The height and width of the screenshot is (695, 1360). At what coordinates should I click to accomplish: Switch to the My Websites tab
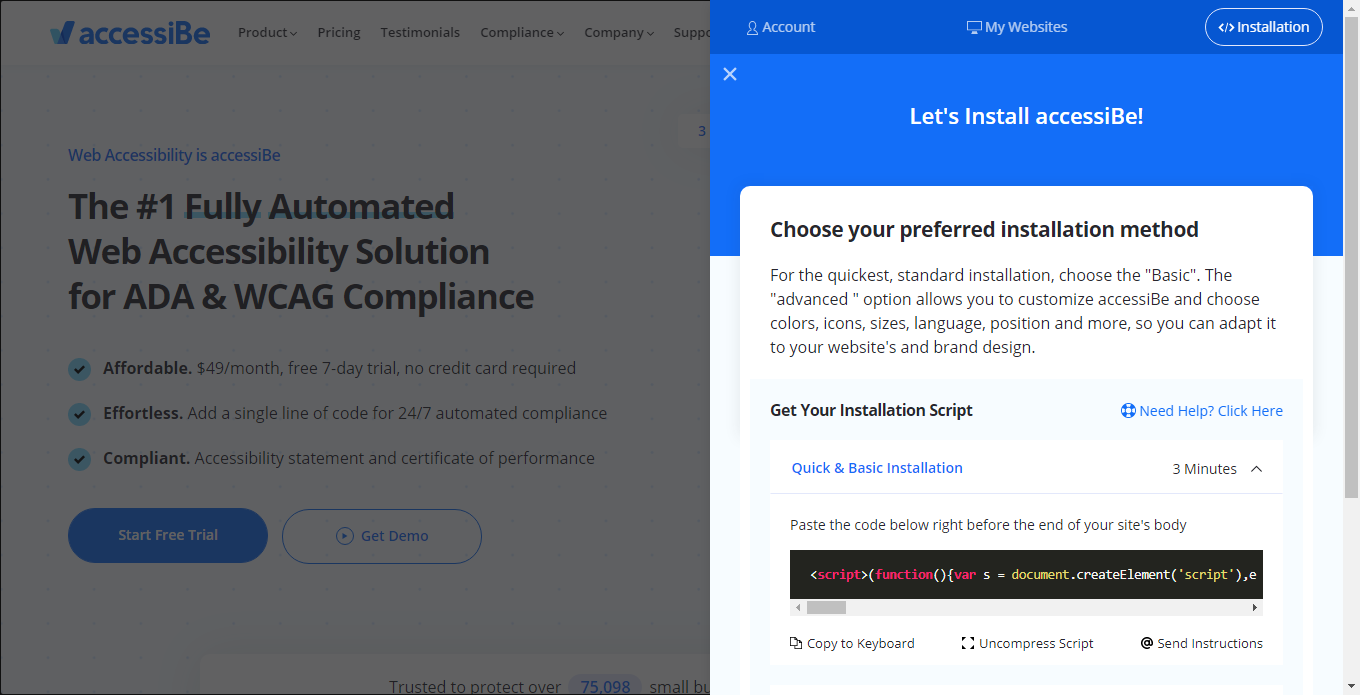1017,28
